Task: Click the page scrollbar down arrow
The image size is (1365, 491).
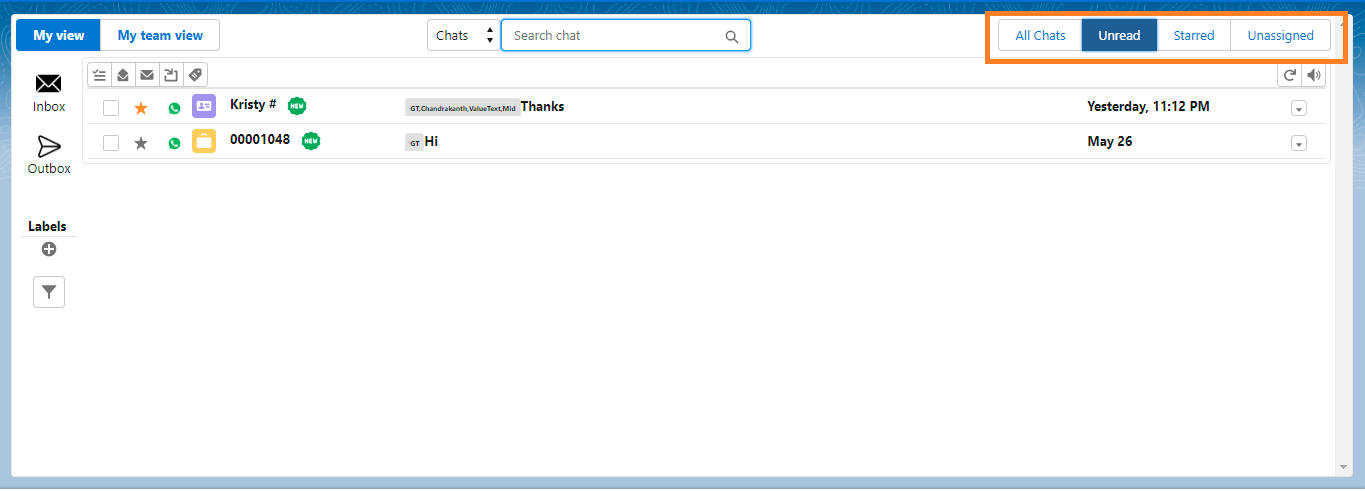Action: (1343, 467)
